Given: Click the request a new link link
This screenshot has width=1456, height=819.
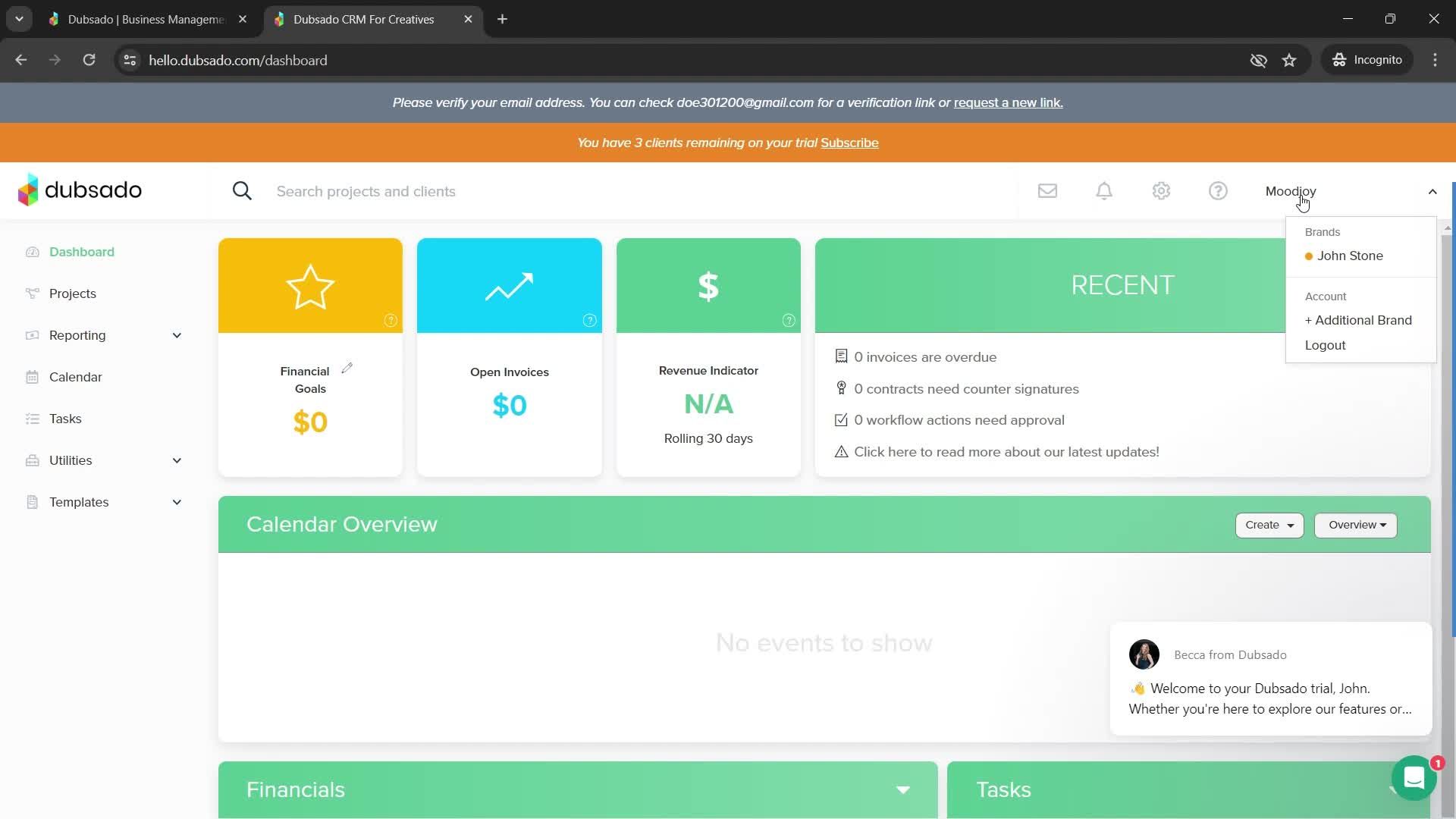Looking at the screenshot, I should pos(1008,102).
